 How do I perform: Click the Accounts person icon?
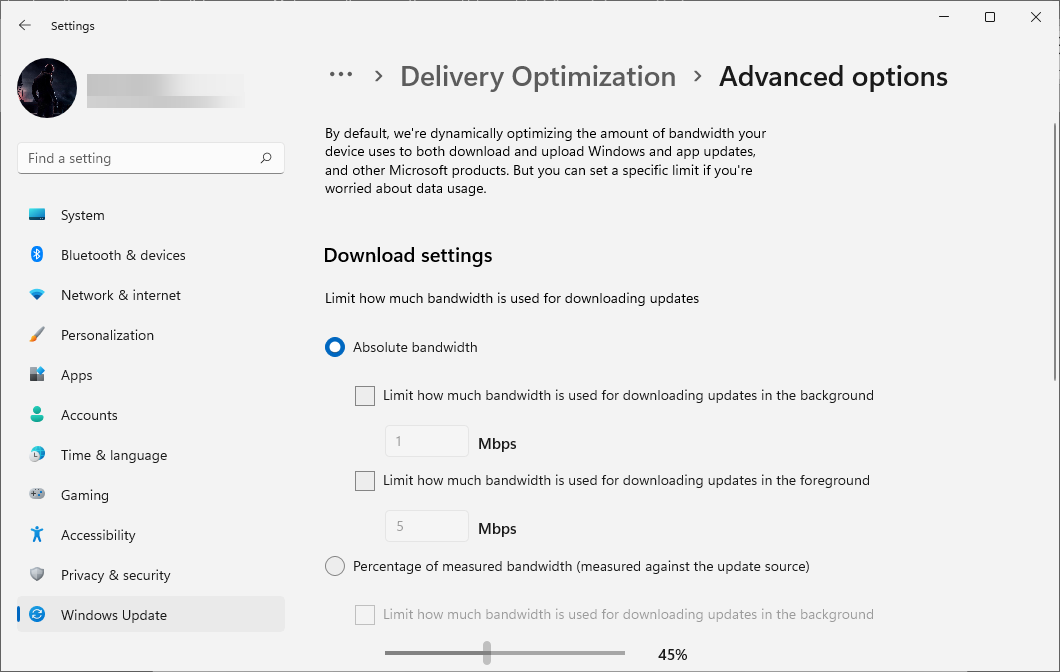tap(37, 414)
